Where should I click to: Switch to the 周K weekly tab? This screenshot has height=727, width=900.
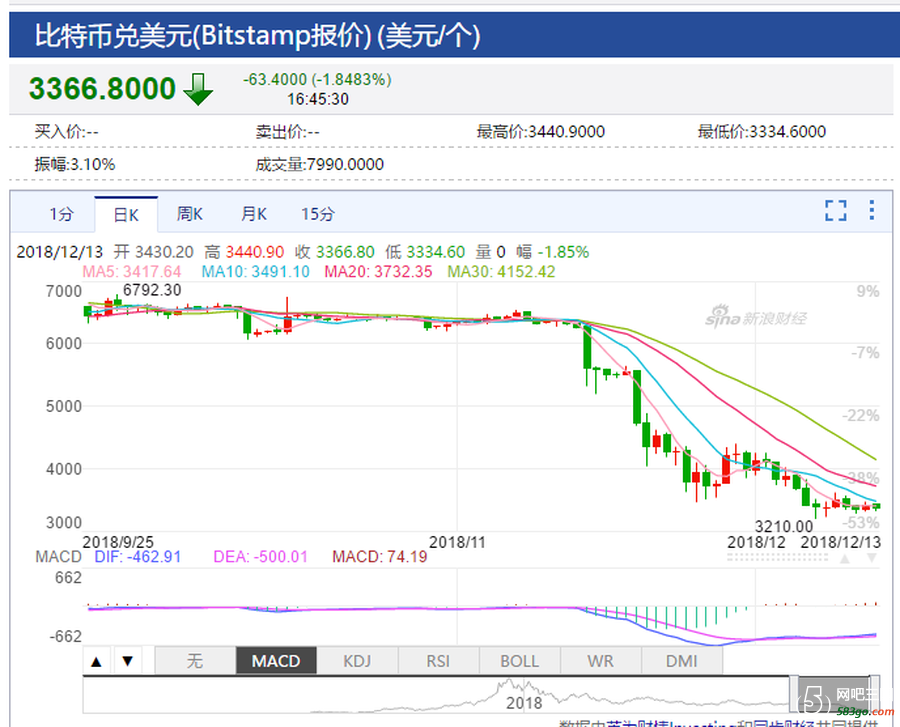(189, 214)
